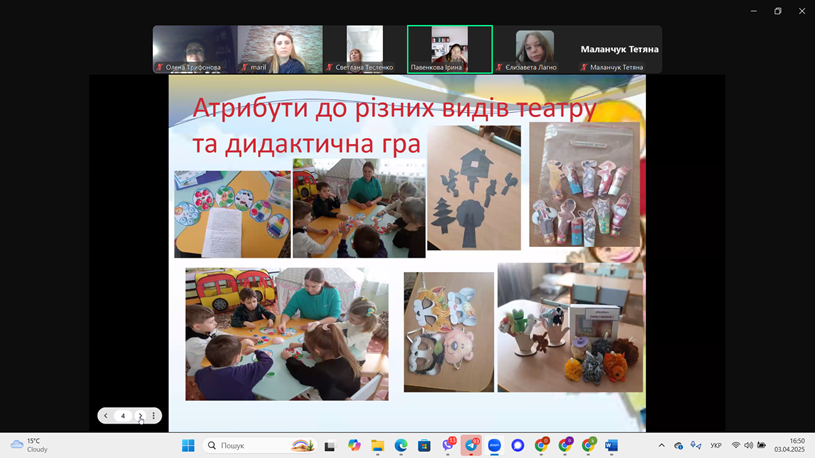Open the Signal taskbar app
The height and width of the screenshot is (458, 815).
point(518,446)
